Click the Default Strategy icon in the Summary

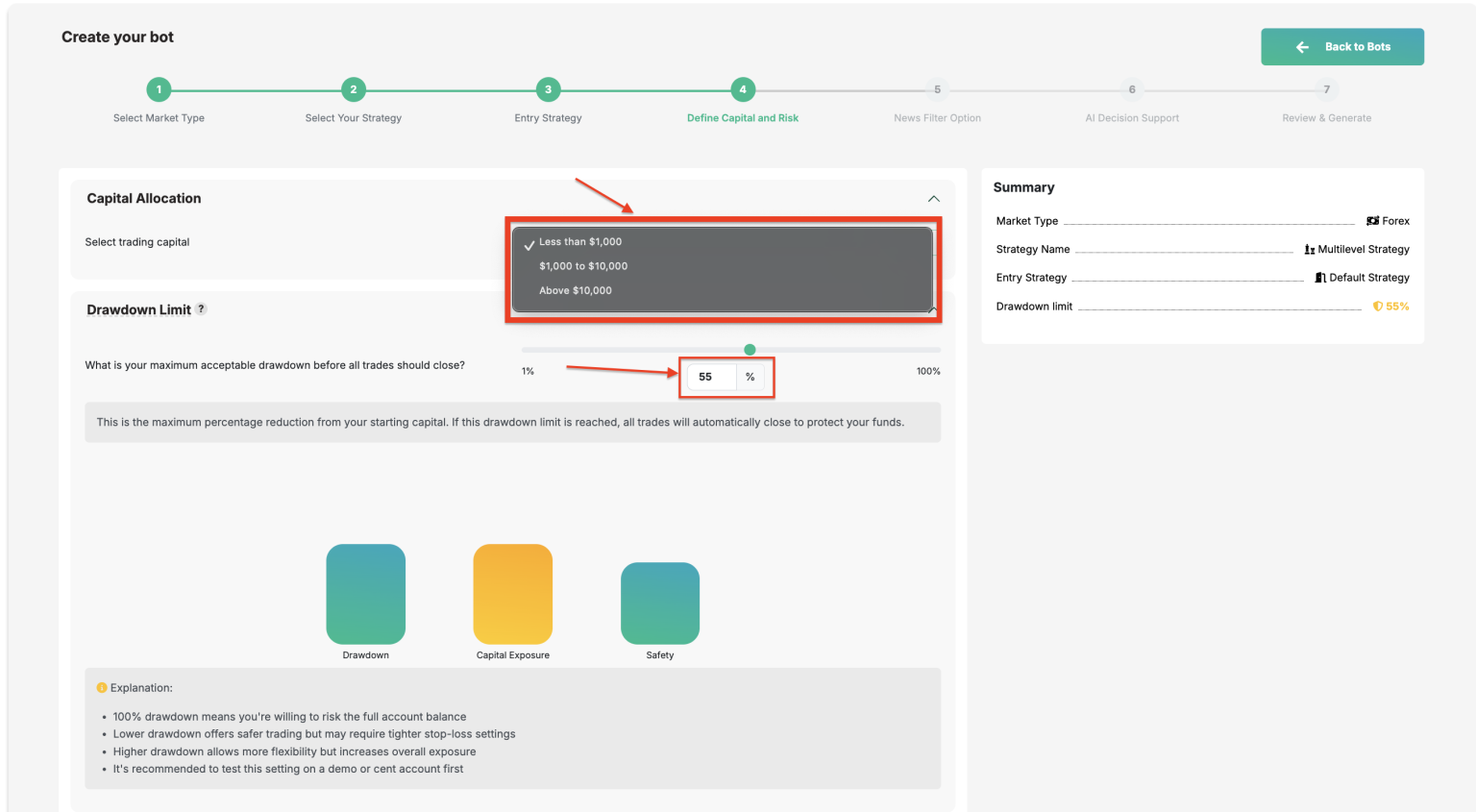1321,278
